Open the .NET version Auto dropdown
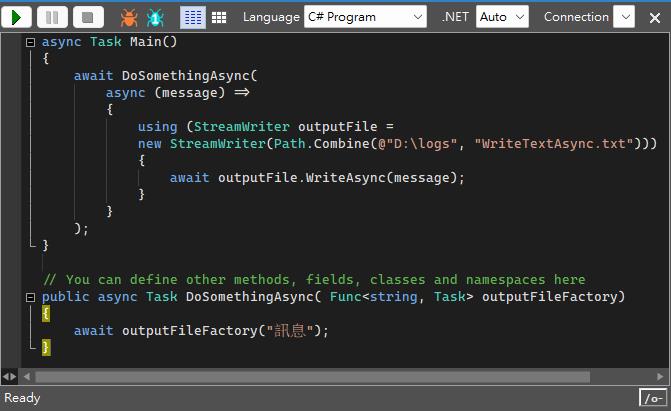The height and width of the screenshot is (411, 671). [506, 17]
